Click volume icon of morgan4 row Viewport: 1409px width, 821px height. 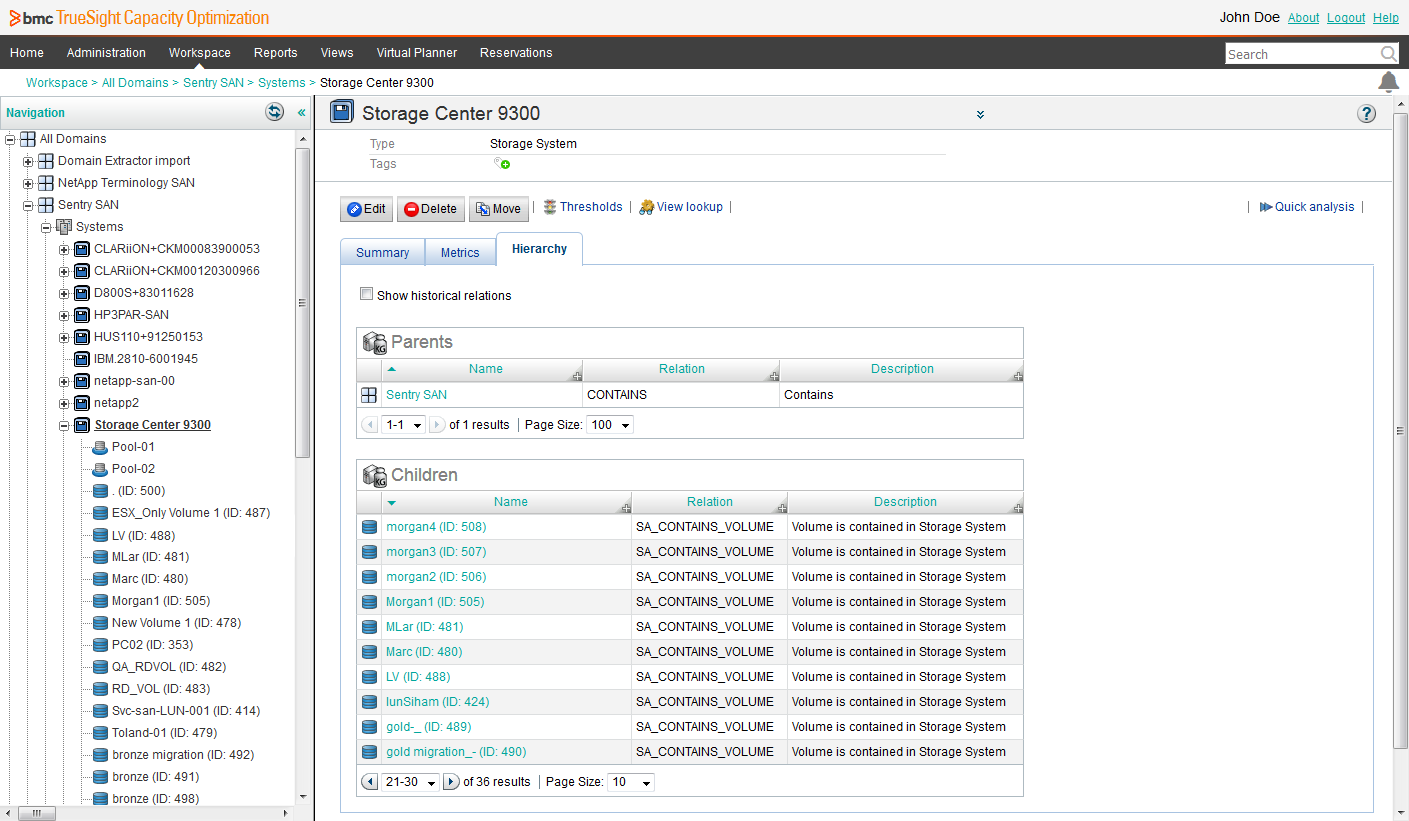(x=369, y=527)
